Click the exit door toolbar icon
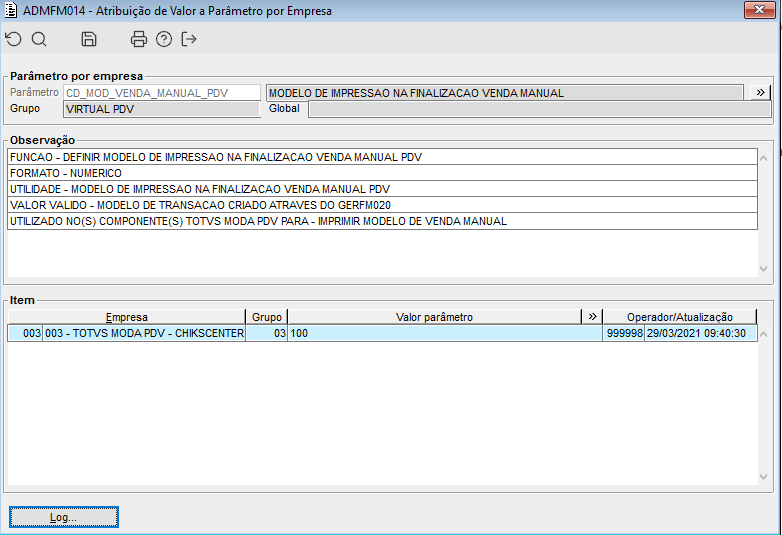This screenshot has width=782, height=535. pos(189,39)
